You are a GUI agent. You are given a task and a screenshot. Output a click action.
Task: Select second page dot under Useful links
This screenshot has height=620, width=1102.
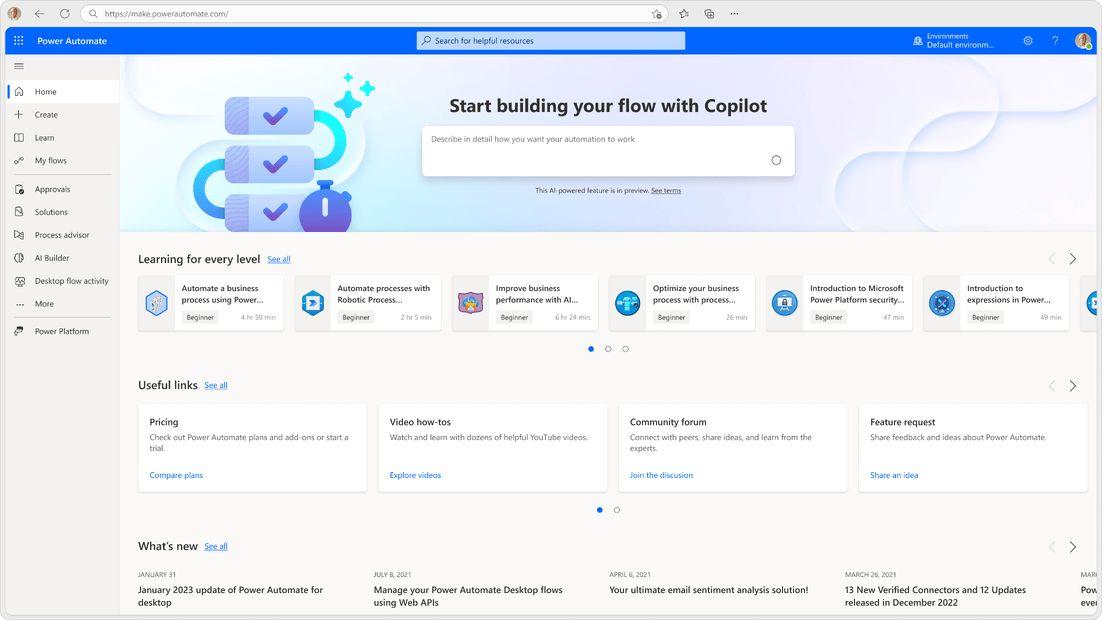[x=617, y=510]
